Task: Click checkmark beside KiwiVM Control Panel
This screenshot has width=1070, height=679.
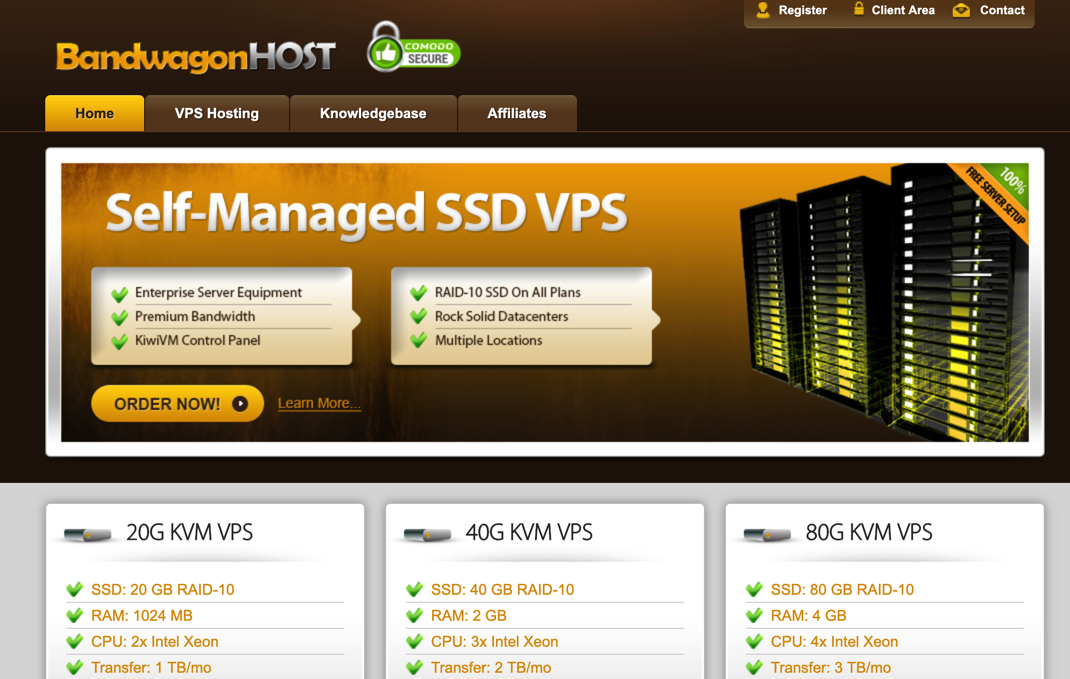Action: pyautogui.click(x=119, y=341)
